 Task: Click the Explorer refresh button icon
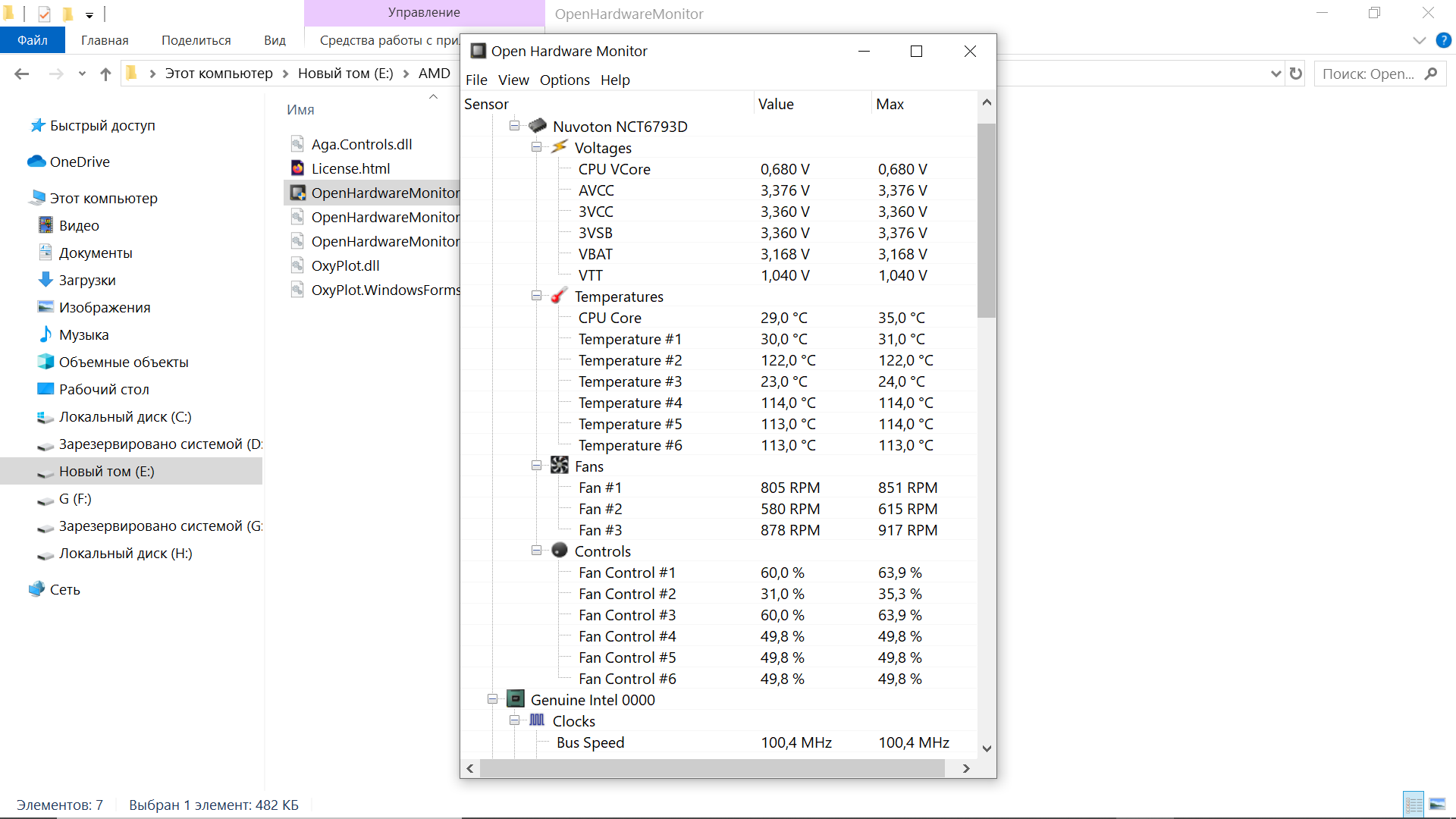pyautogui.click(x=1296, y=74)
